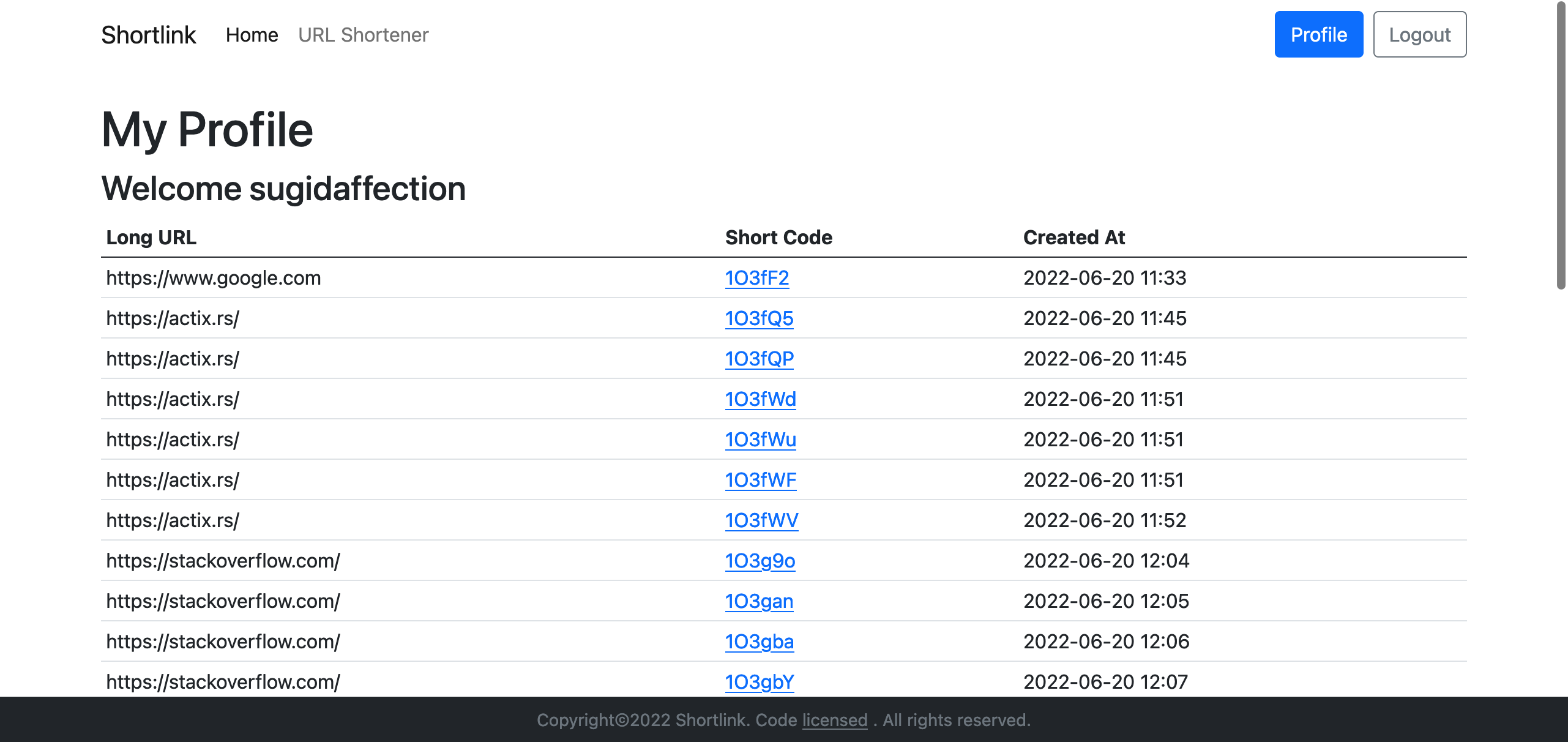Click short code link 1O3fWV
This screenshot has width=1568, height=742.
coord(762,519)
